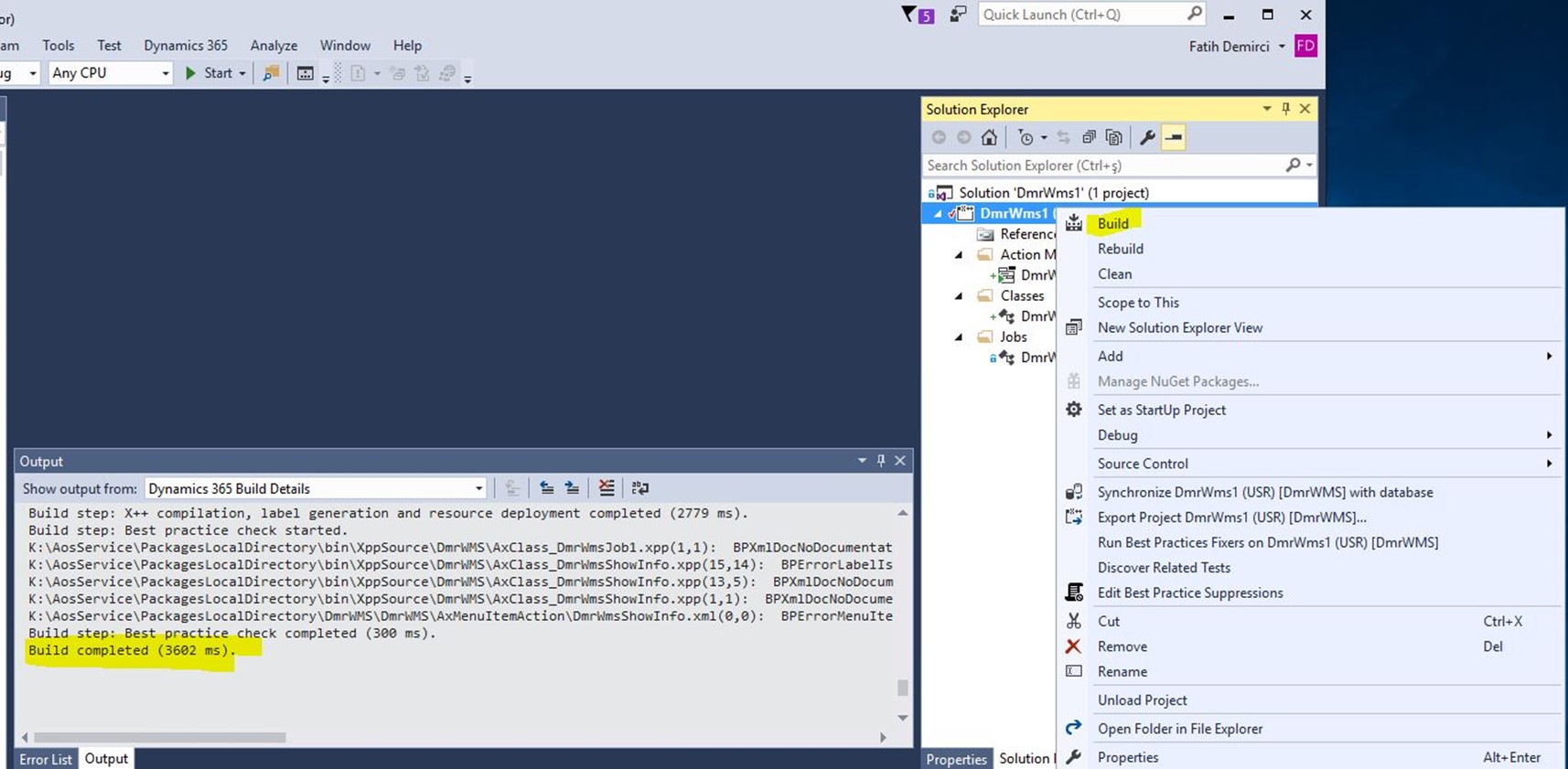Click the Output horizontal scrollbar thumb

pyautogui.click(x=160, y=737)
